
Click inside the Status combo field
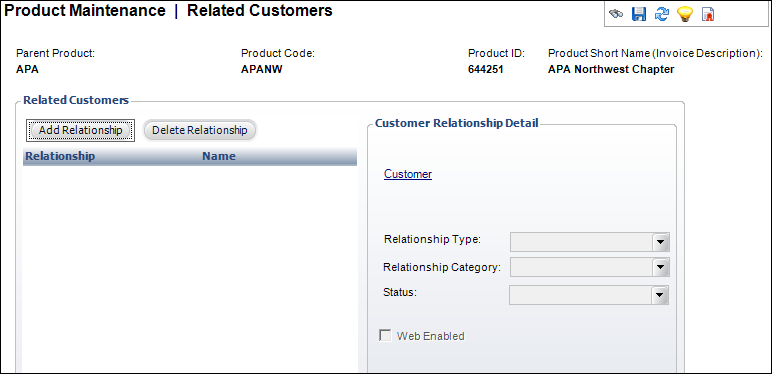[x=580, y=295]
